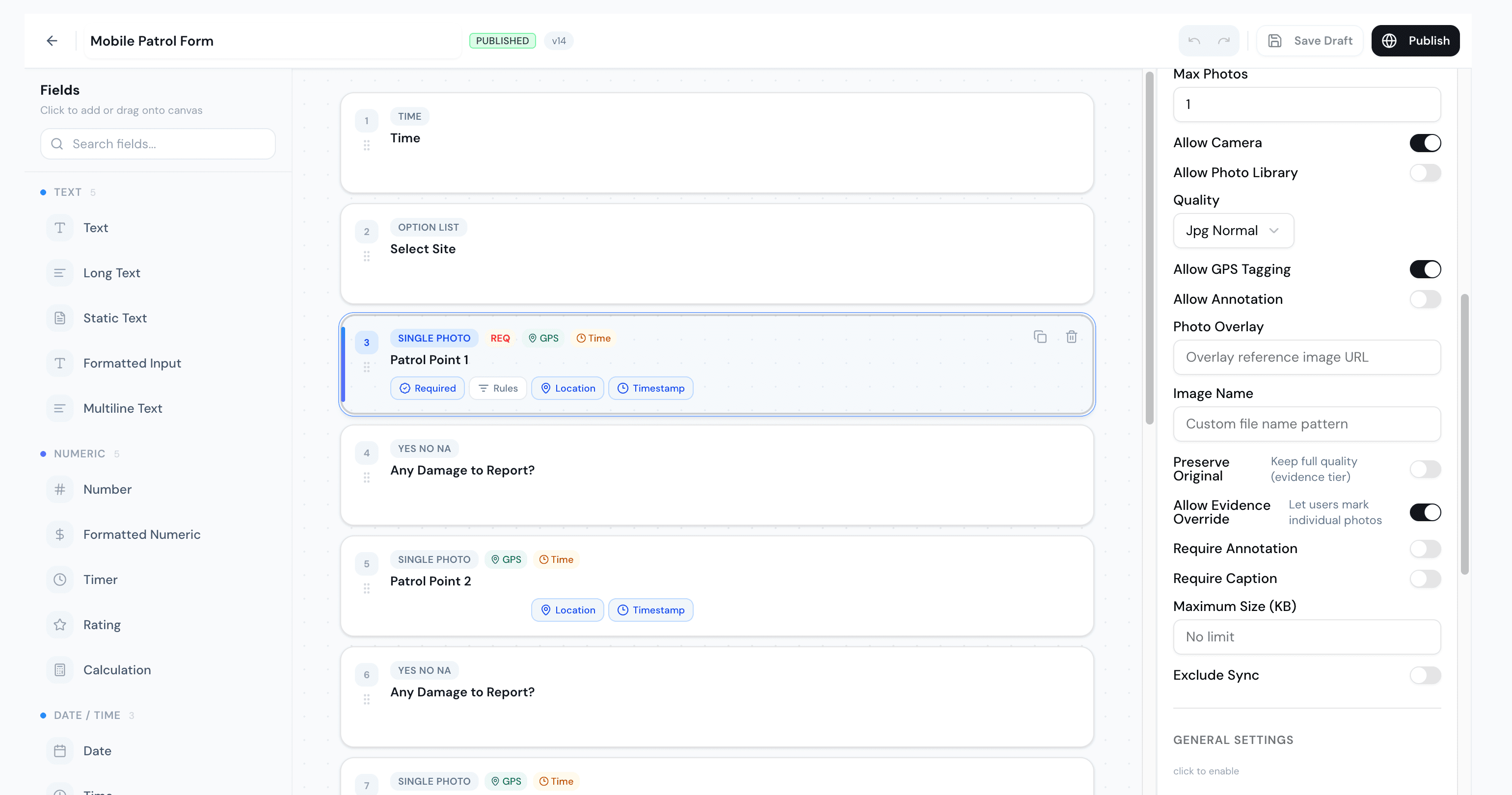Click Timestamp chip on Patrol Point 1
Image resolution: width=1512 pixels, height=795 pixels.
(x=651, y=388)
